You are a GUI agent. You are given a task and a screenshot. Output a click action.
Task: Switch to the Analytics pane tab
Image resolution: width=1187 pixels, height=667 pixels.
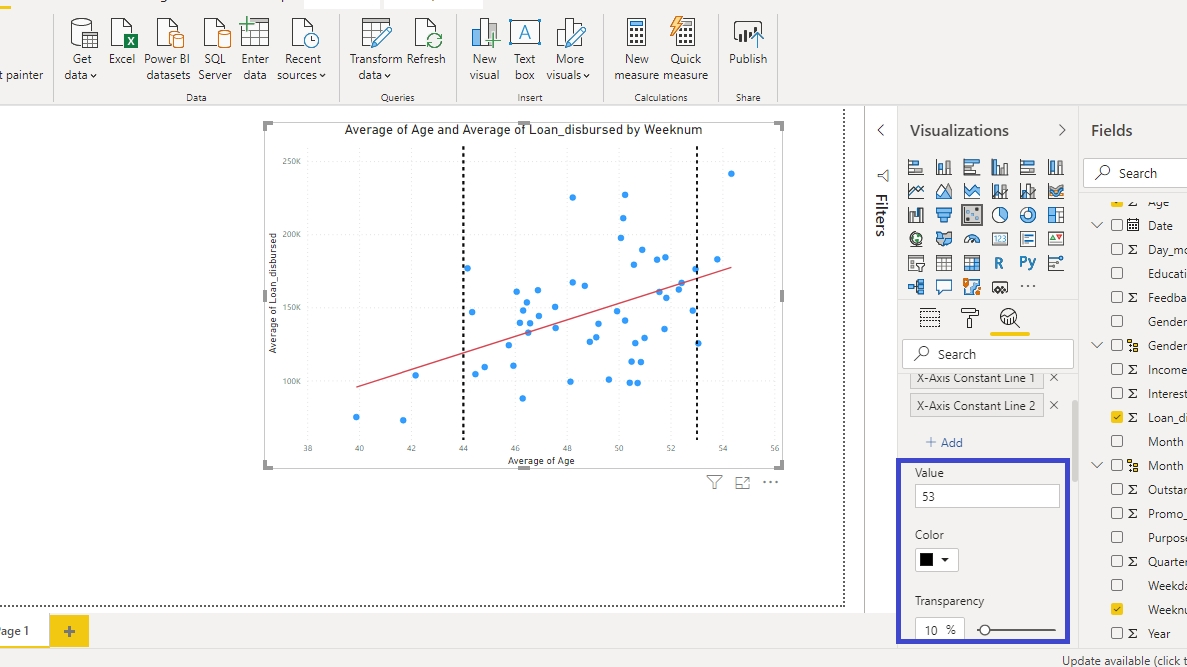[1009, 318]
